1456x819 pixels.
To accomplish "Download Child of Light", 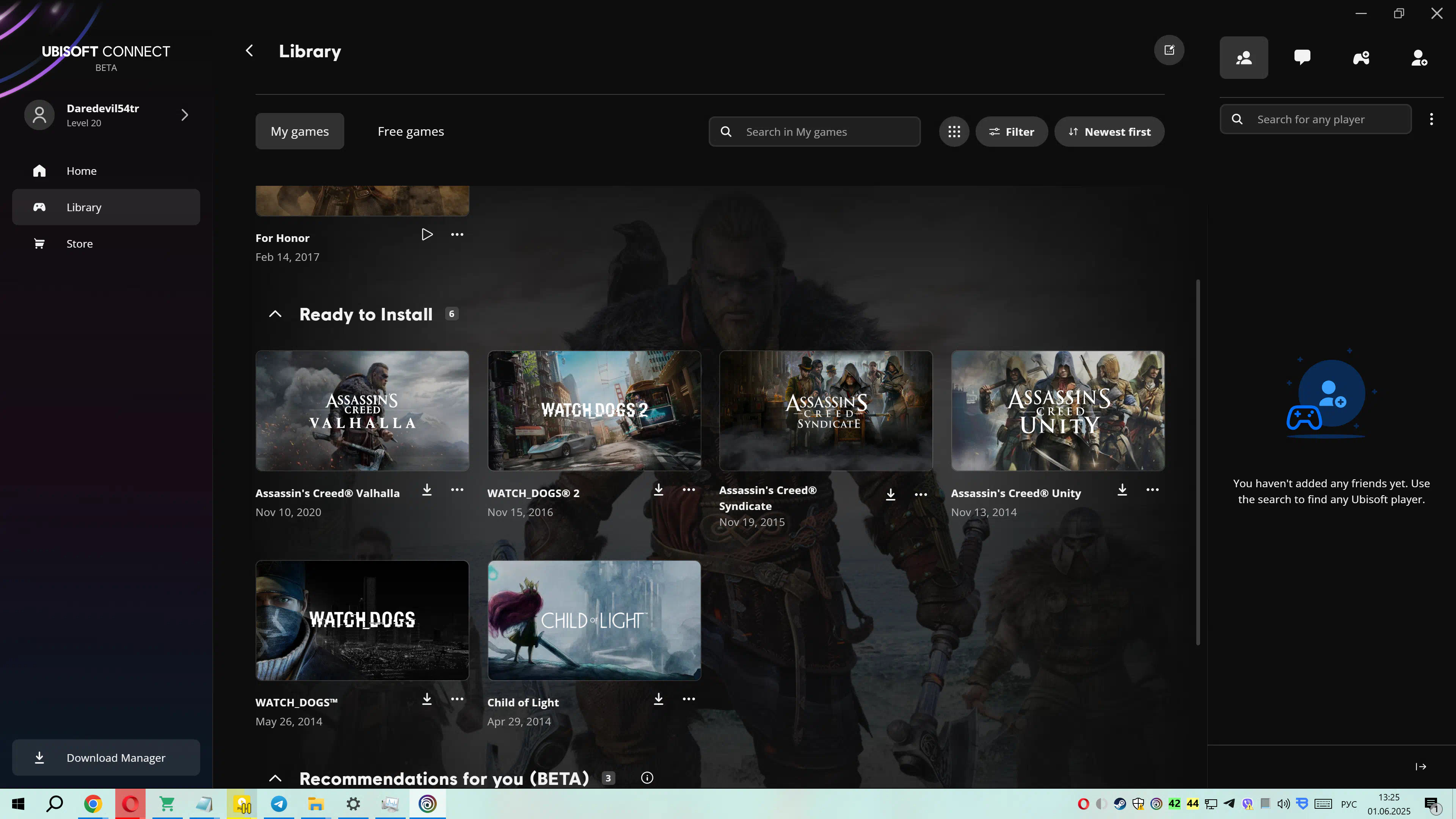I will tap(659, 699).
